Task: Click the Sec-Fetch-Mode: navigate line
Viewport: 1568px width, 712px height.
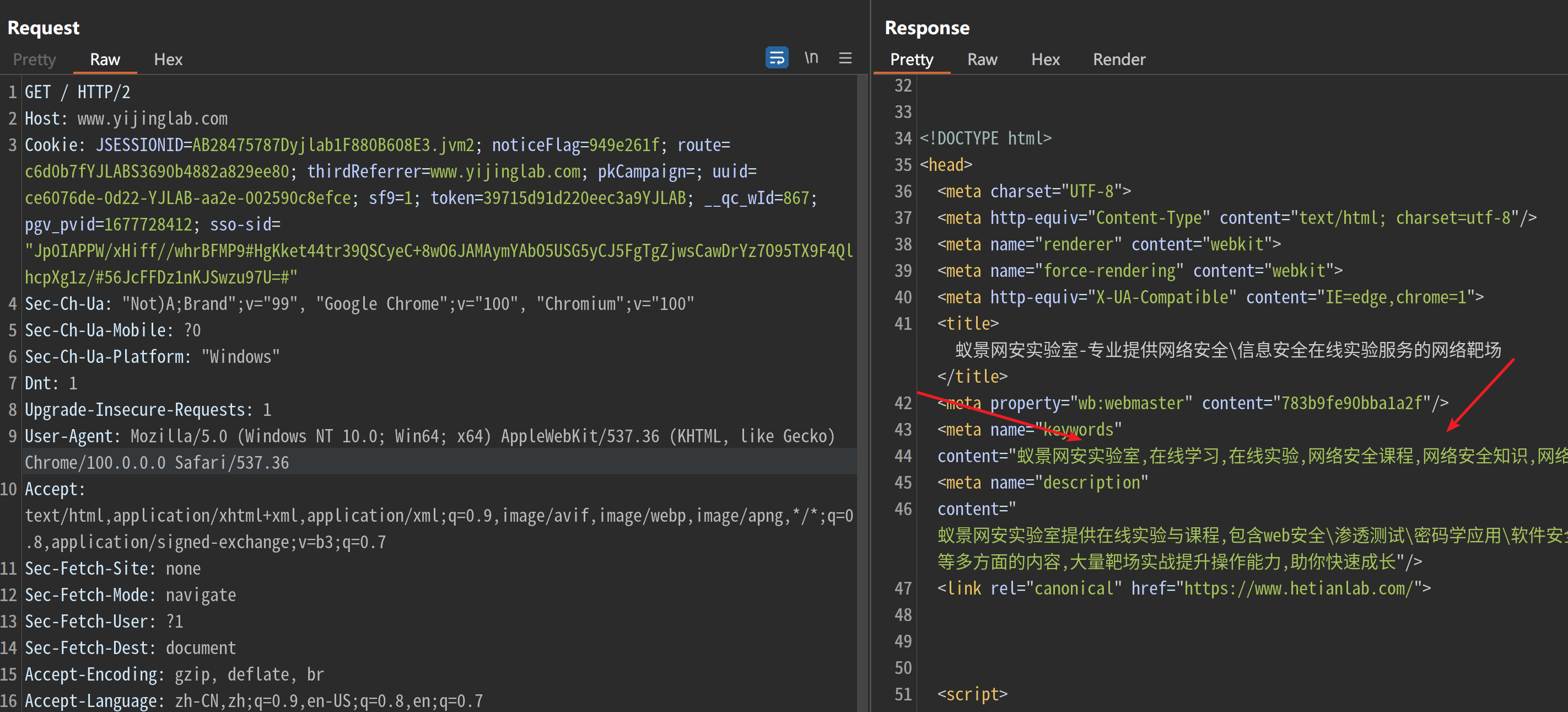Action: (x=130, y=595)
